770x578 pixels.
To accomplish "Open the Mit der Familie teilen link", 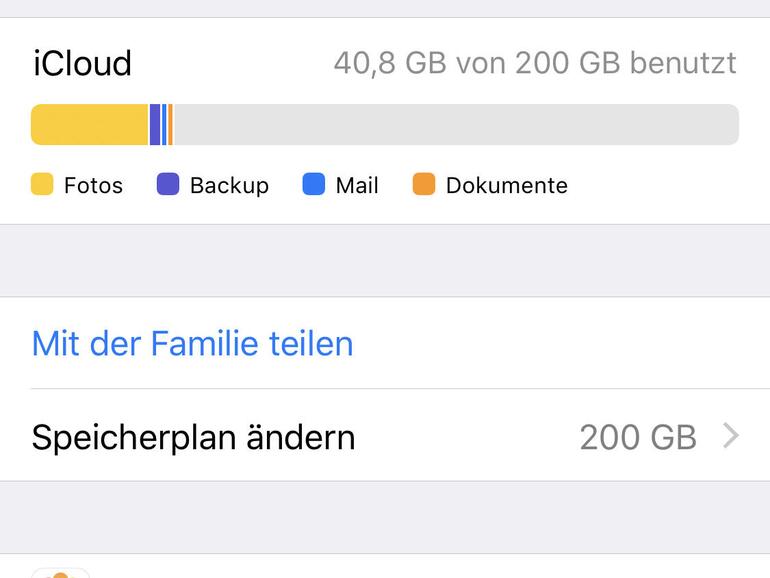I will point(192,343).
